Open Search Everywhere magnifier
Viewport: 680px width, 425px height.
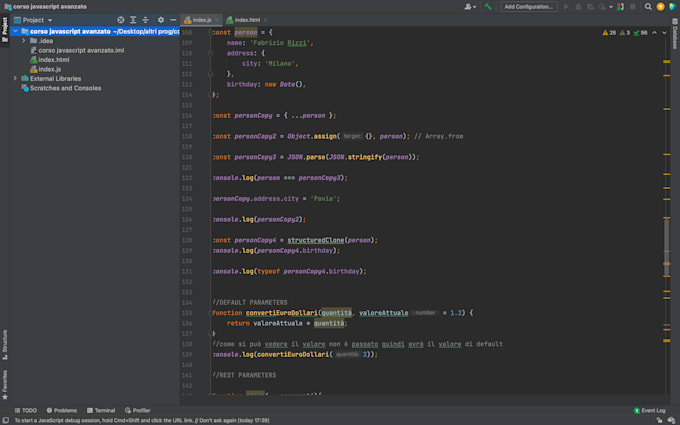coord(648,7)
